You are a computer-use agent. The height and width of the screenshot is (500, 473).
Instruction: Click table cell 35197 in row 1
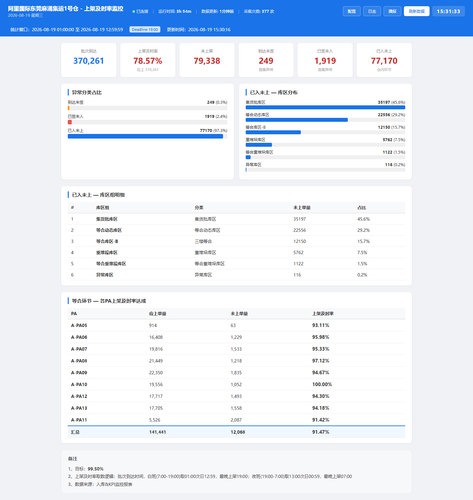coord(299,219)
